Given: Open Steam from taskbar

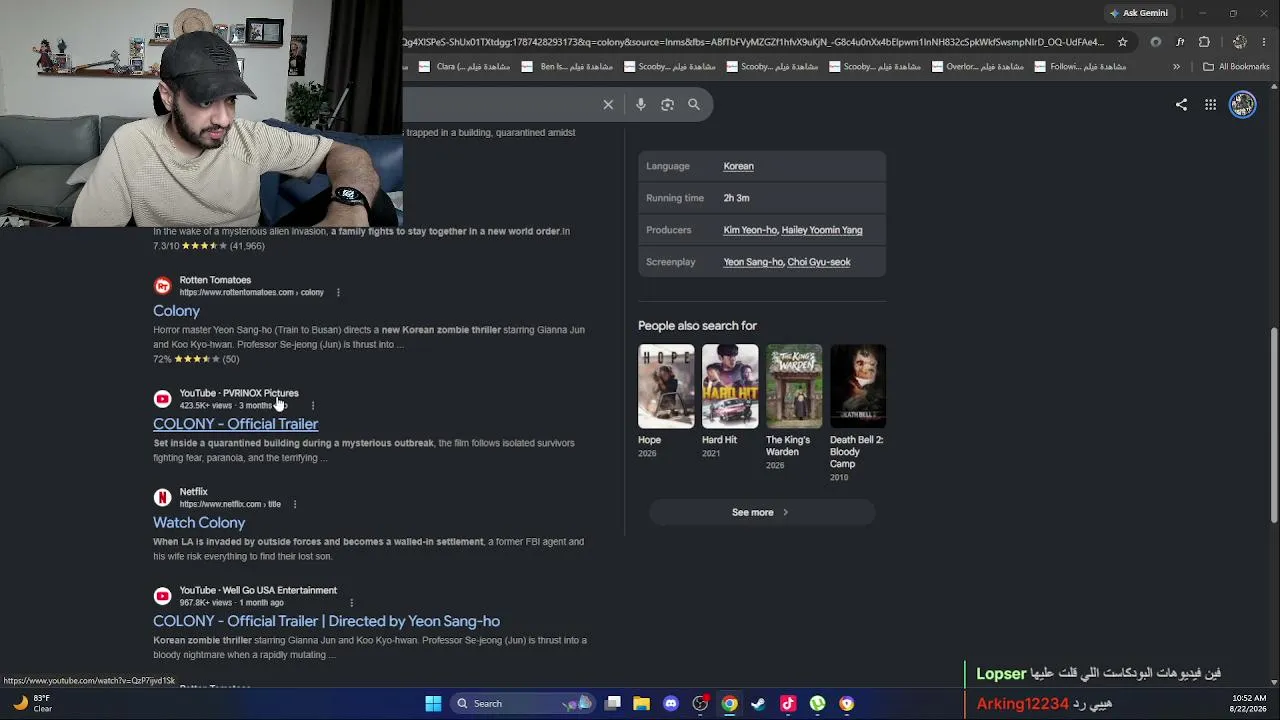Looking at the screenshot, I should coord(758,704).
